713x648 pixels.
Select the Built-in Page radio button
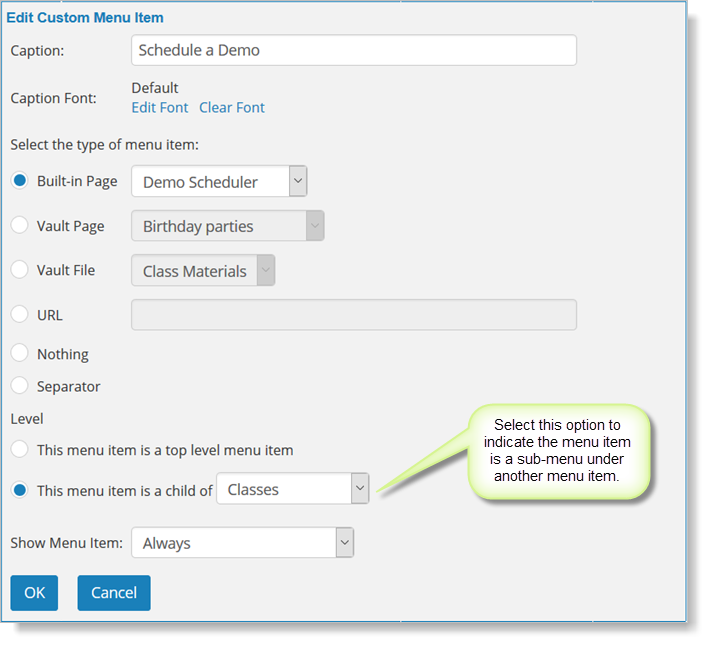(x=20, y=181)
